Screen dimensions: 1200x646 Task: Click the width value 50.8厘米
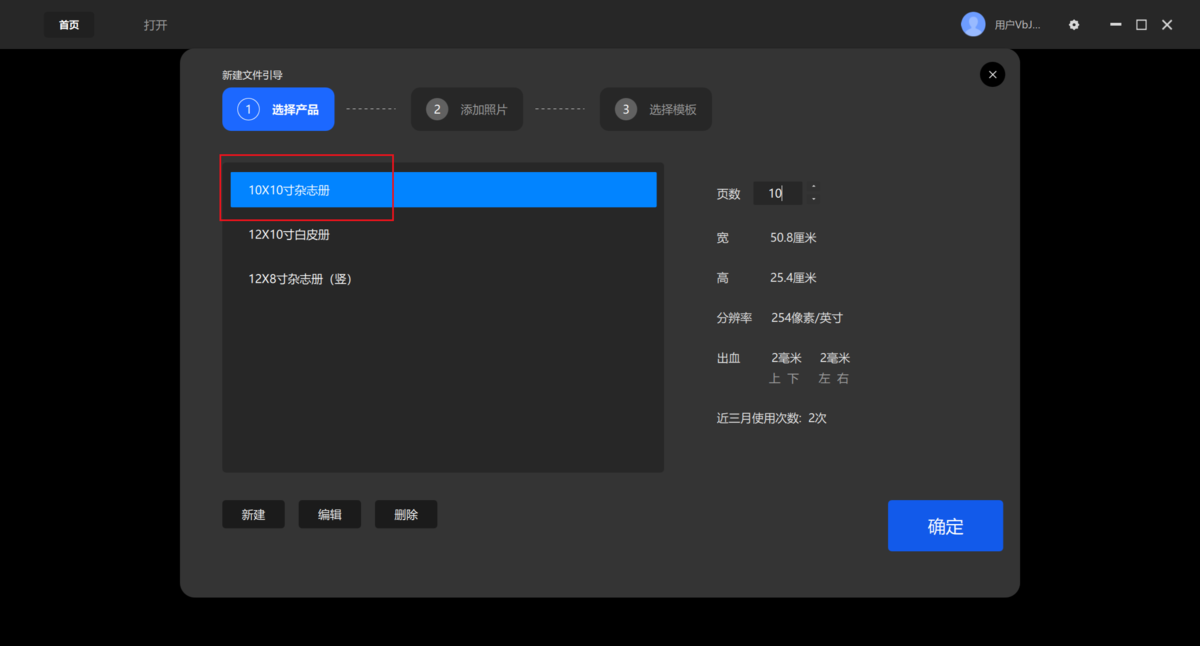(794, 238)
